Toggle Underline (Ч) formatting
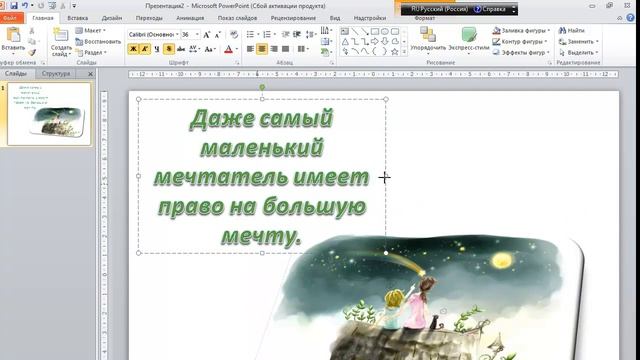This screenshot has height=360, width=640. tap(157, 49)
